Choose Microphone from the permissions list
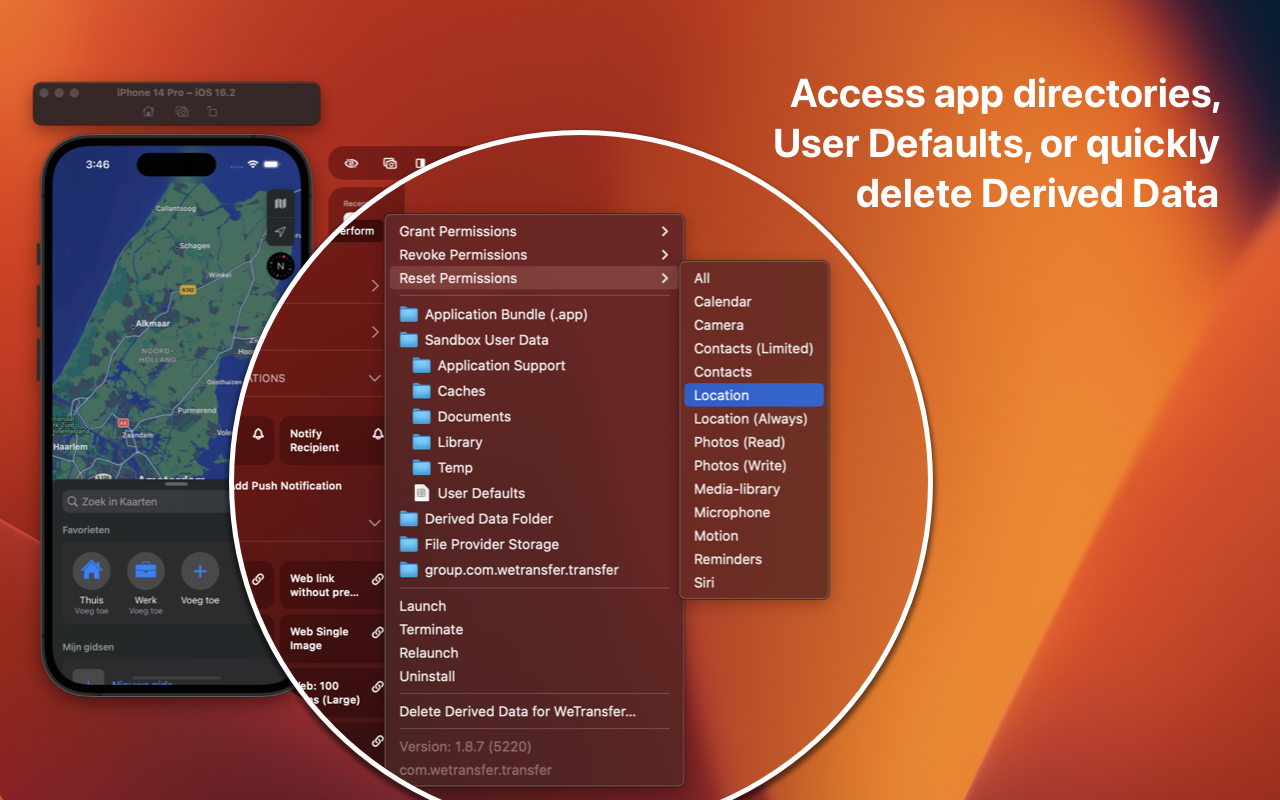The image size is (1280, 800). coord(732,512)
